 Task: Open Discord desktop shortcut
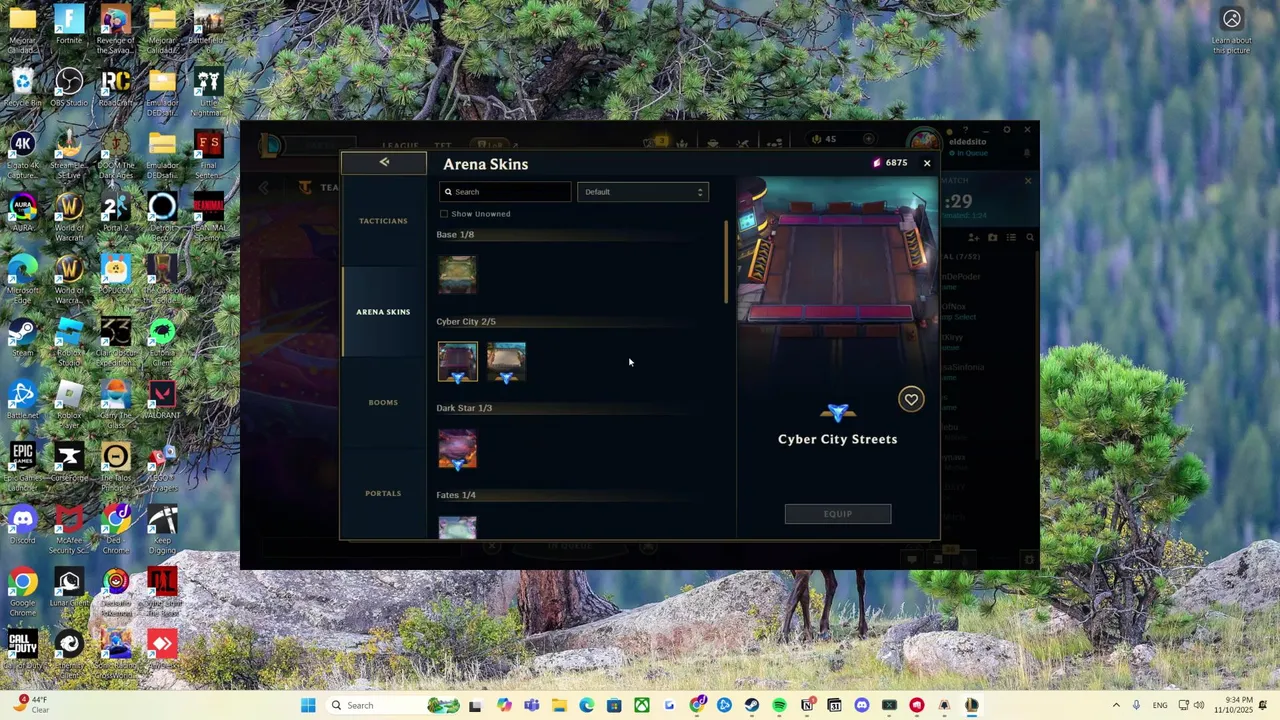click(x=22, y=524)
